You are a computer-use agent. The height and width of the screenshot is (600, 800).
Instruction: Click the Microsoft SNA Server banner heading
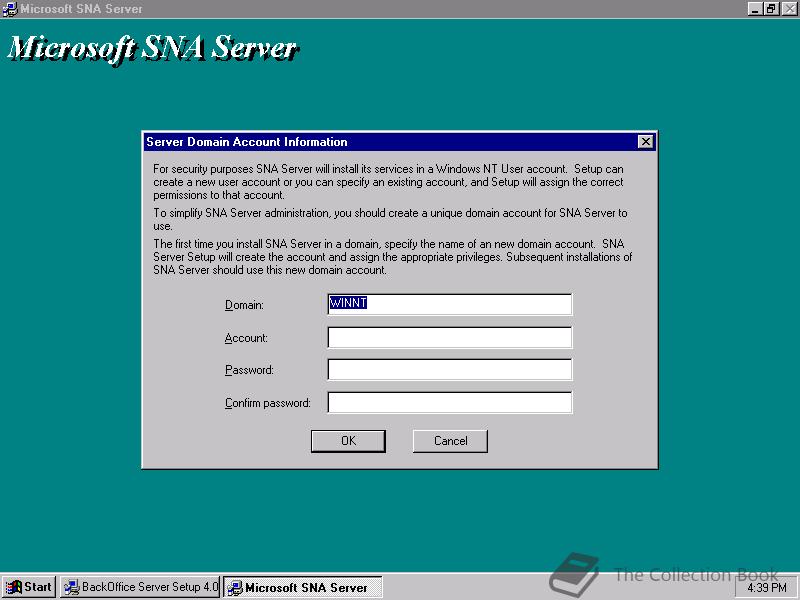pos(153,48)
